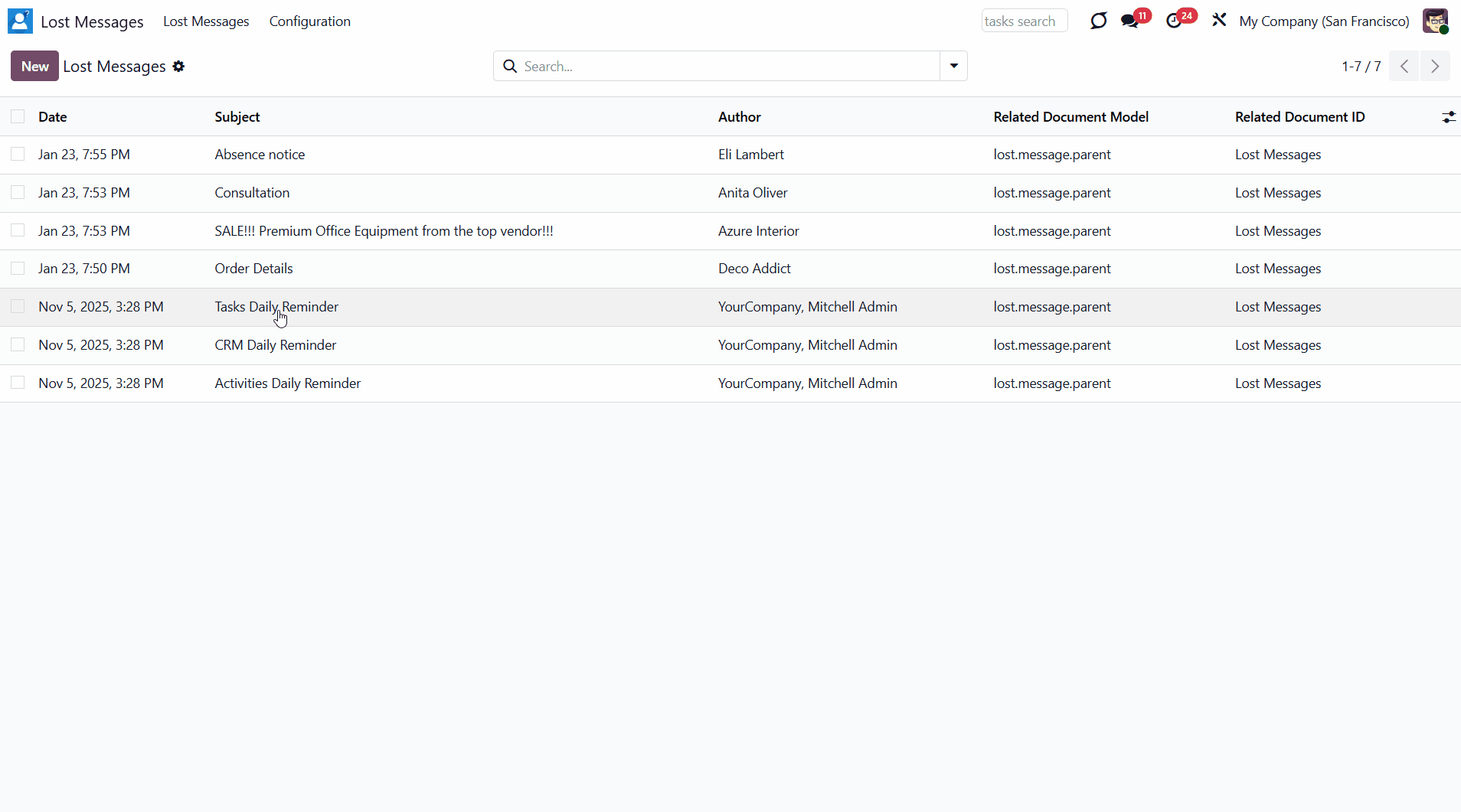The height and width of the screenshot is (812, 1461).
Task: Open the chat bubble icon in the top bar
Action: pyautogui.click(x=1098, y=21)
